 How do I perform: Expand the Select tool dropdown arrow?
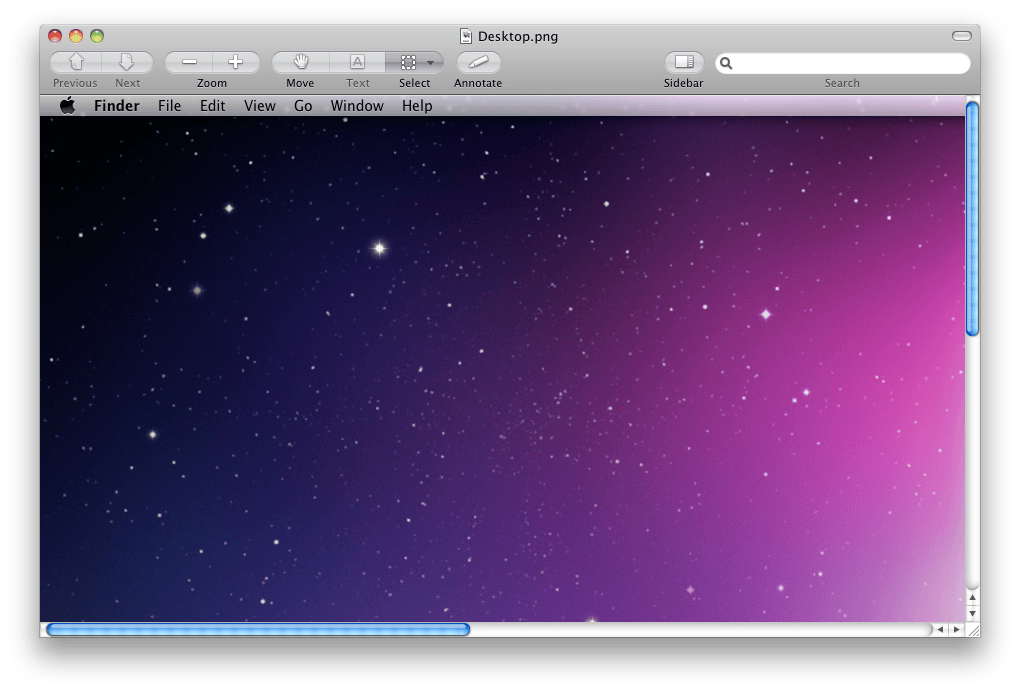pos(431,62)
